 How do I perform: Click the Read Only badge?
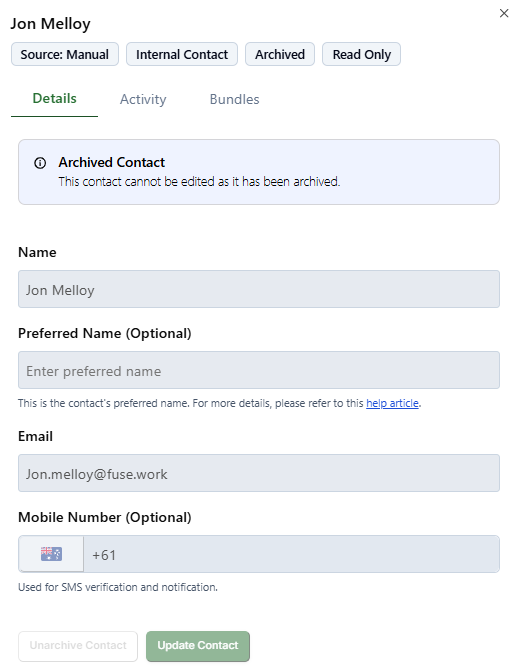click(x=361, y=54)
